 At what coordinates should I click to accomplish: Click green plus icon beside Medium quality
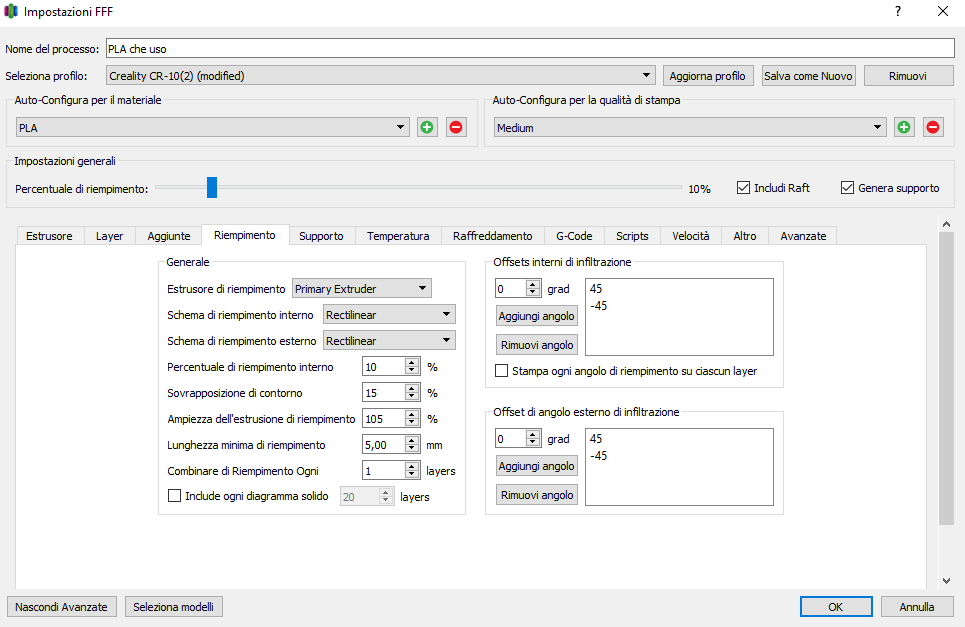point(904,127)
